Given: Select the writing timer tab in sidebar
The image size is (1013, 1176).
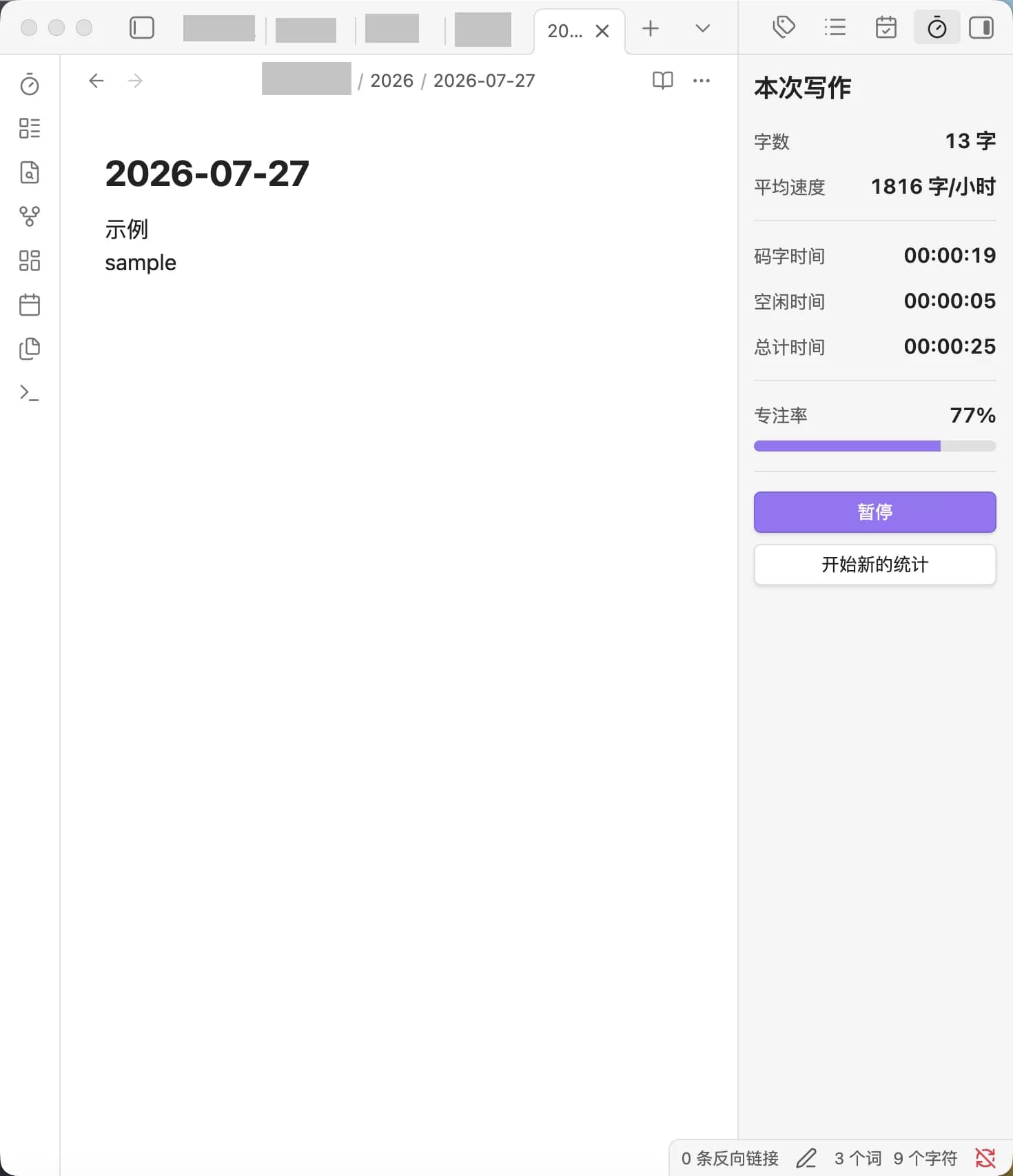Looking at the screenshot, I should [x=937, y=28].
